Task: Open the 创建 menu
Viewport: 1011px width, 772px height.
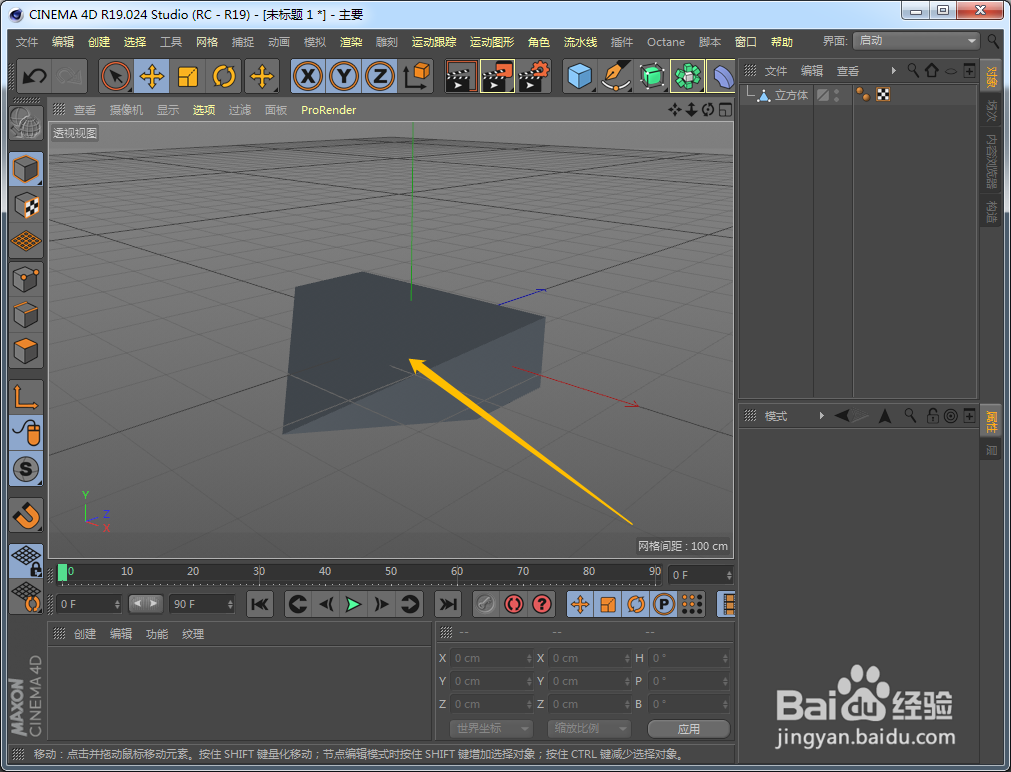Action: 99,42
